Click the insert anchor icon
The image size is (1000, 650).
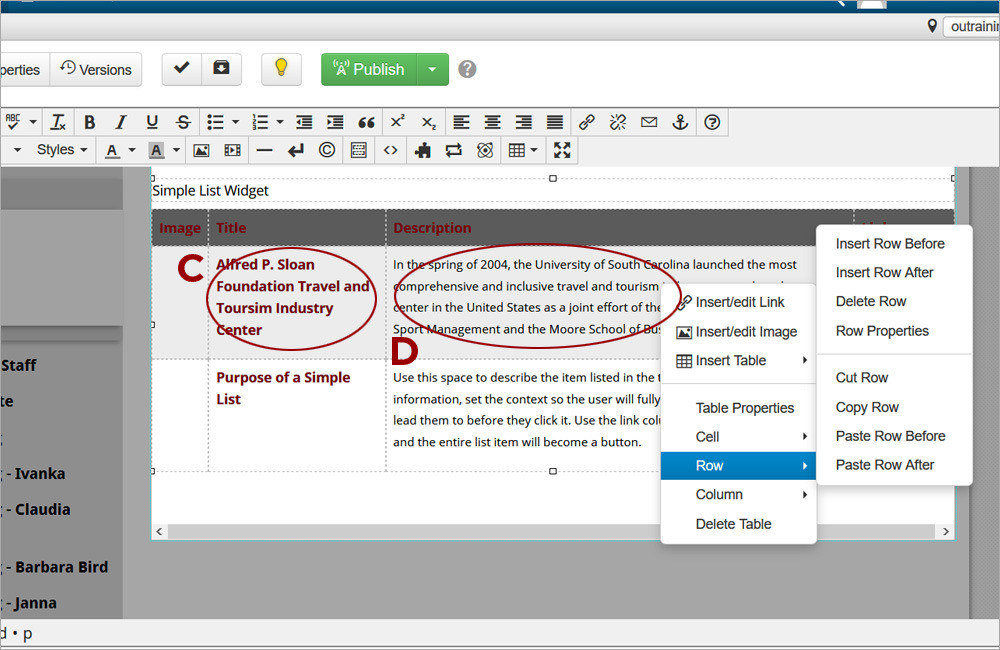coord(680,122)
